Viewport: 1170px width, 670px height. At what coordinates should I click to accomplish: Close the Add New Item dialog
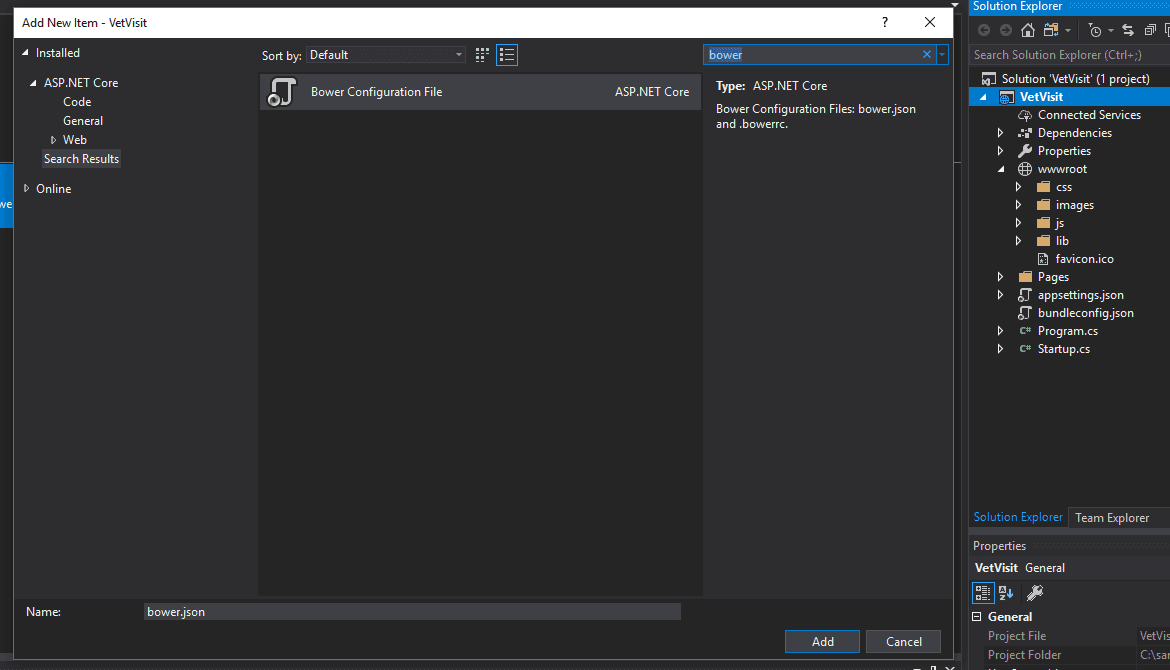pyautogui.click(x=930, y=22)
